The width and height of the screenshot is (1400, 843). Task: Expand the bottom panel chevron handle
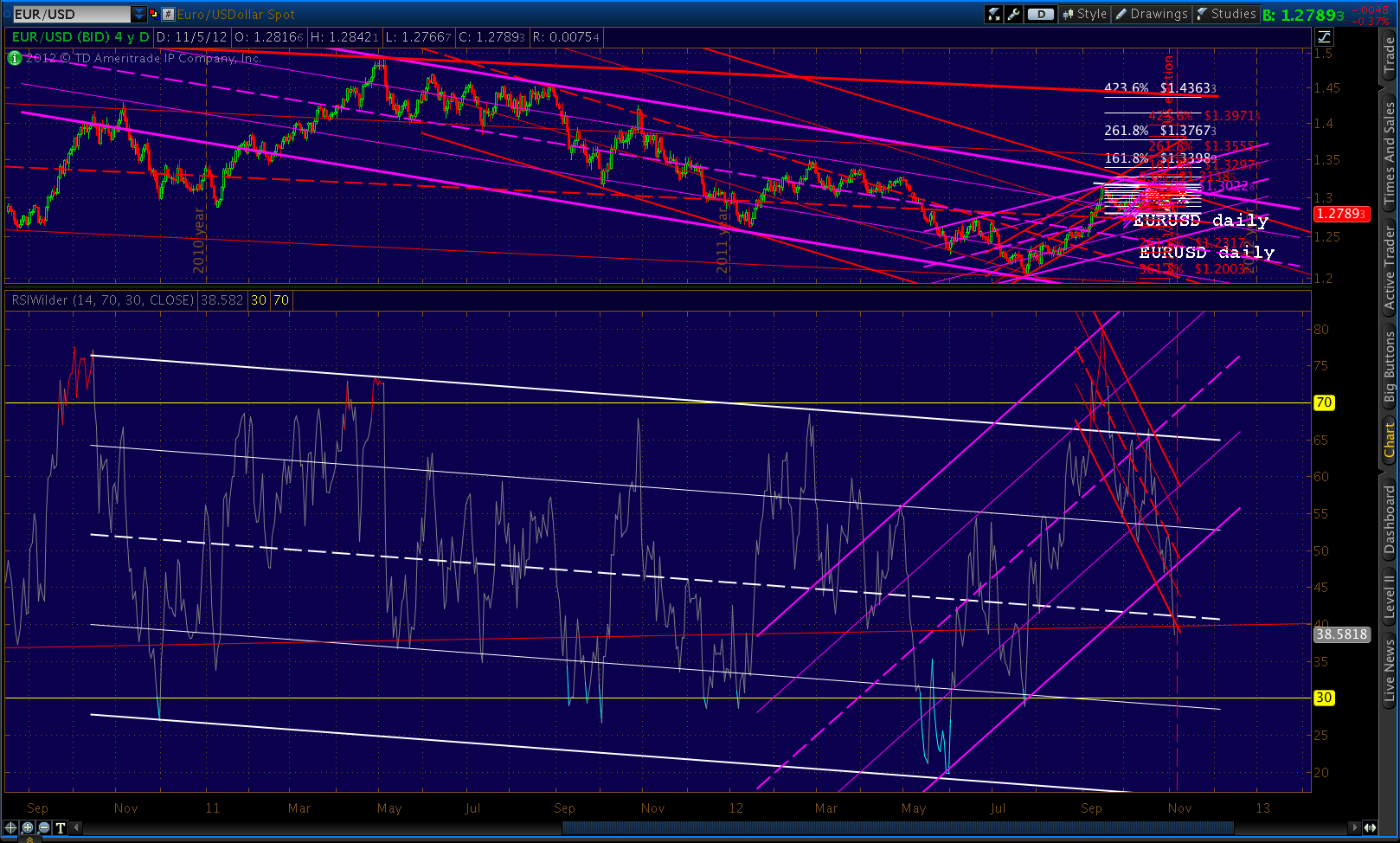pos(30,839)
